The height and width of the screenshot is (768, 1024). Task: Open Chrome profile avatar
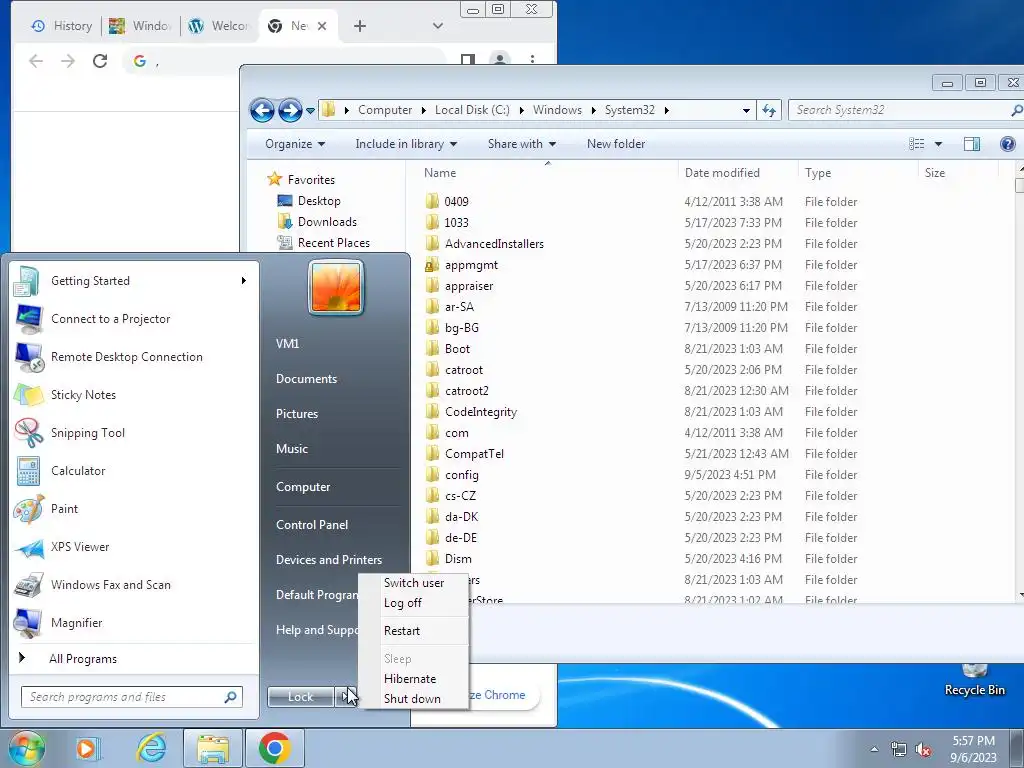(x=500, y=60)
